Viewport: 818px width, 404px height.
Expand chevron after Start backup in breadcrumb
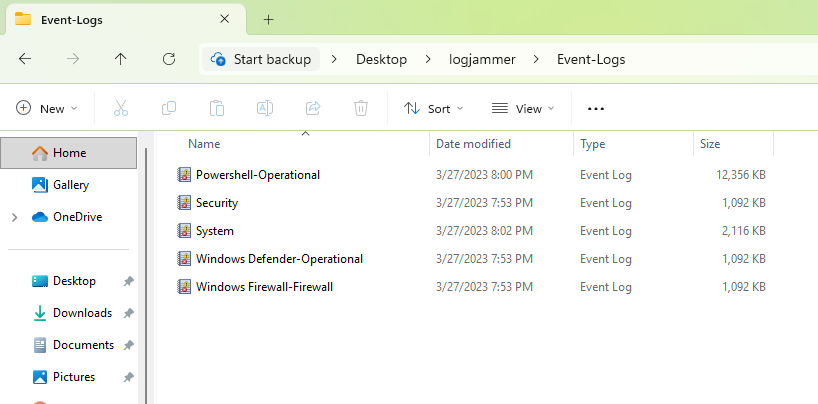point(334,60)
